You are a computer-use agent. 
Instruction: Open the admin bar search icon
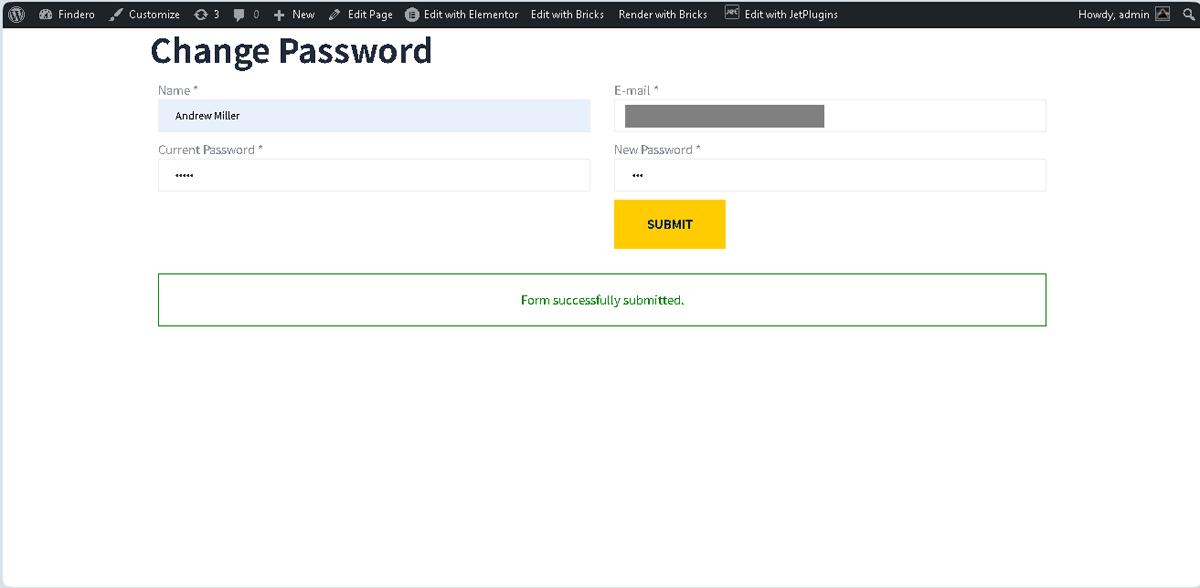click(1187, 14)
